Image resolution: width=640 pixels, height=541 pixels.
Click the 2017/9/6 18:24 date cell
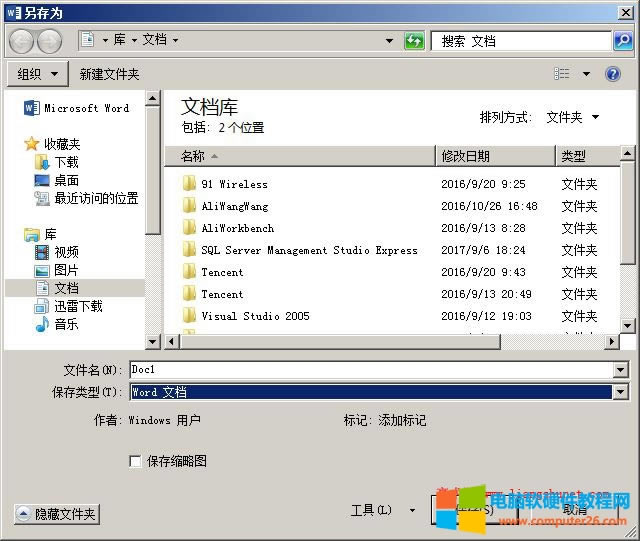(x=483, y=250)
